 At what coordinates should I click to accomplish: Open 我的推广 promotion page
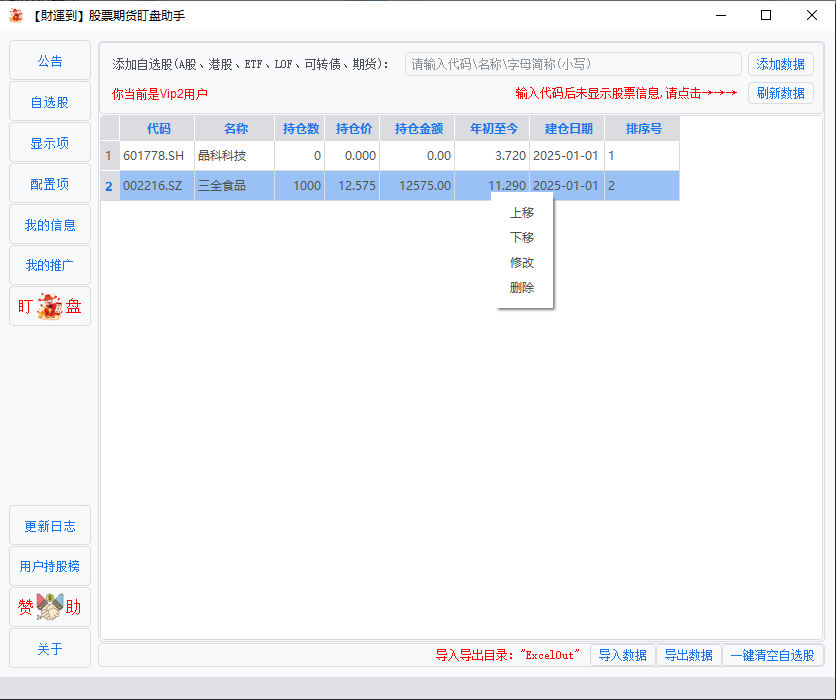point(49,265)
